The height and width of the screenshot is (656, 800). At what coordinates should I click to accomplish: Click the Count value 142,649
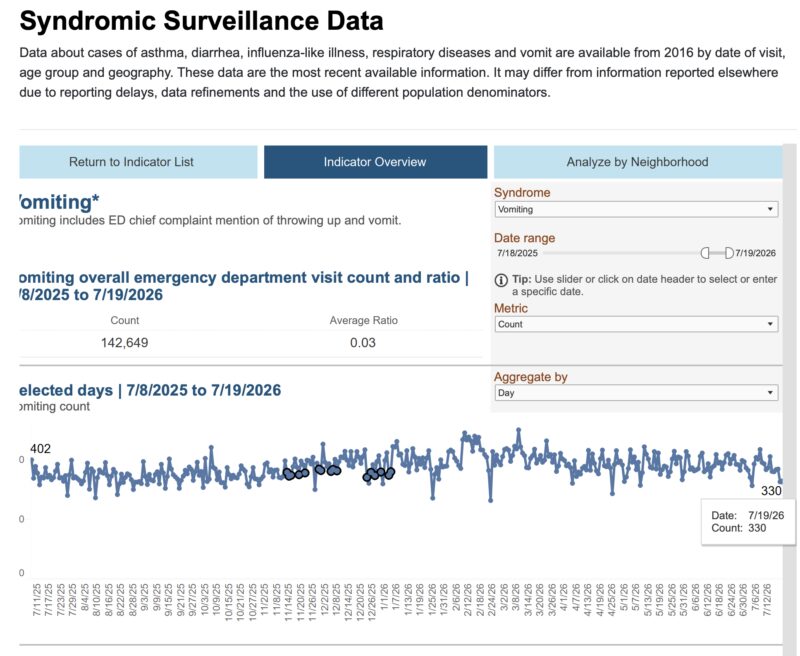tap(124, 343)
